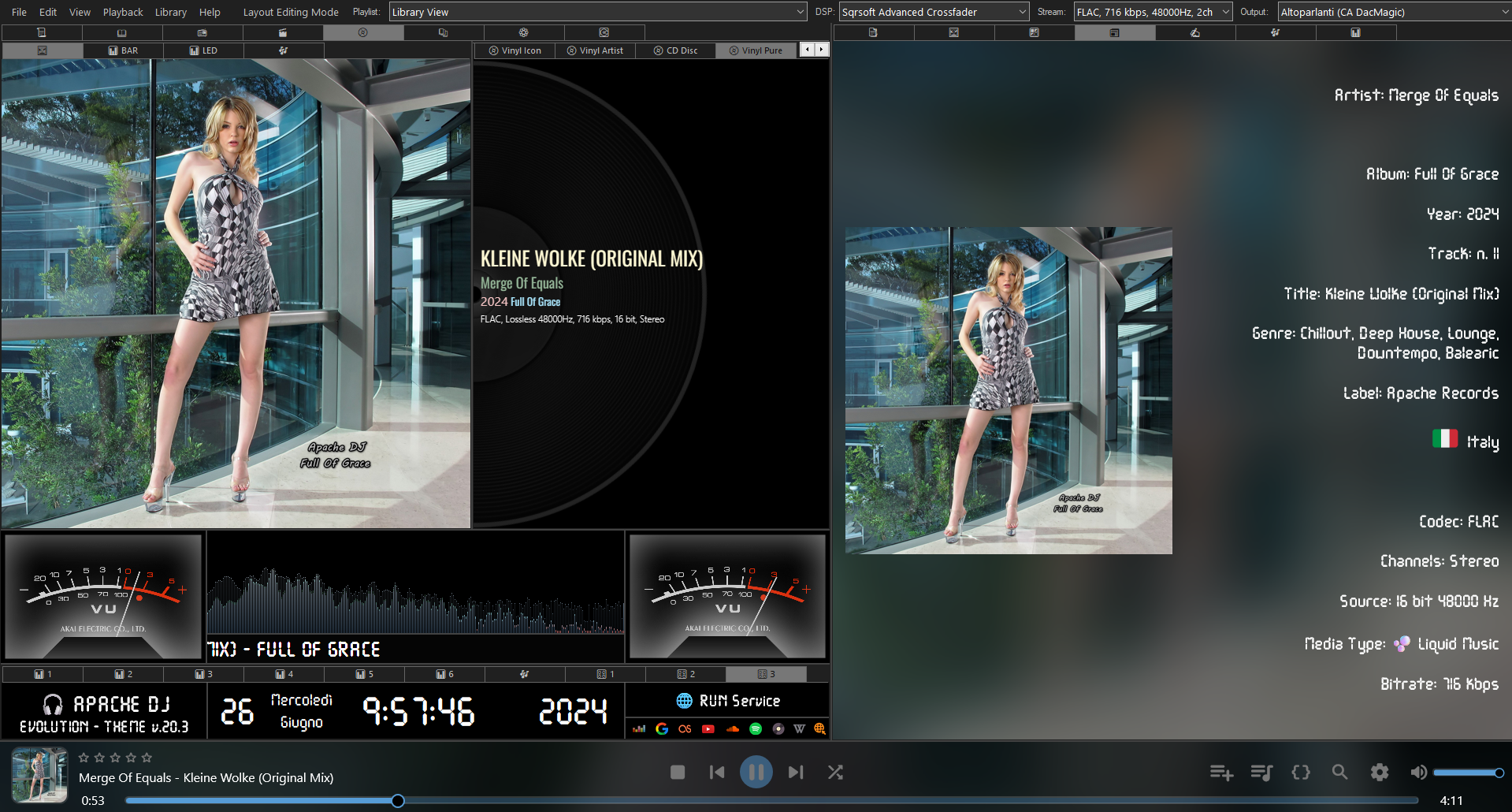This screenshot has height=812, width=1512.
Task: Toggle shuffle playback mode
Action: coord(835,773)
